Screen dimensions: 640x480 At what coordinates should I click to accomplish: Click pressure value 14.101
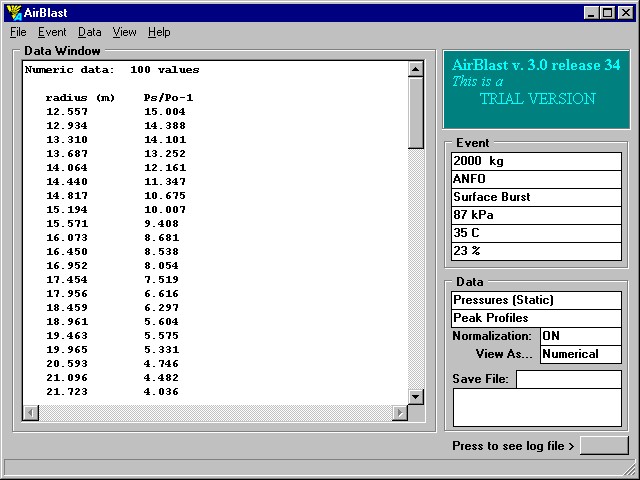tap(165, 140)
